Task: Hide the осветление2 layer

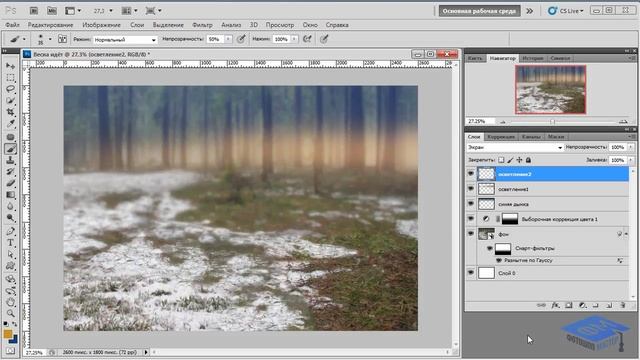Action: click(x=471, y=174)
